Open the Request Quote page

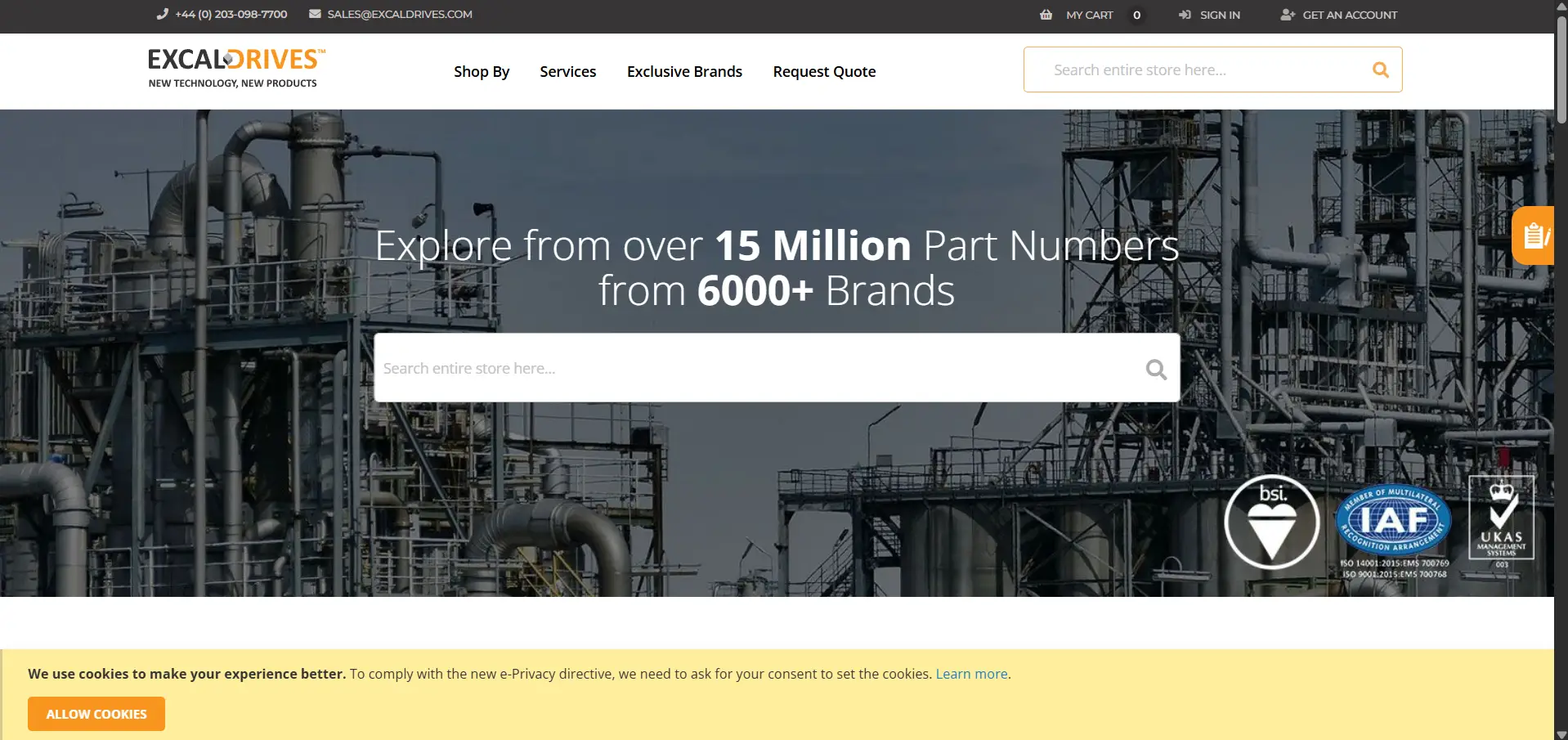click(x=824, y=71)
